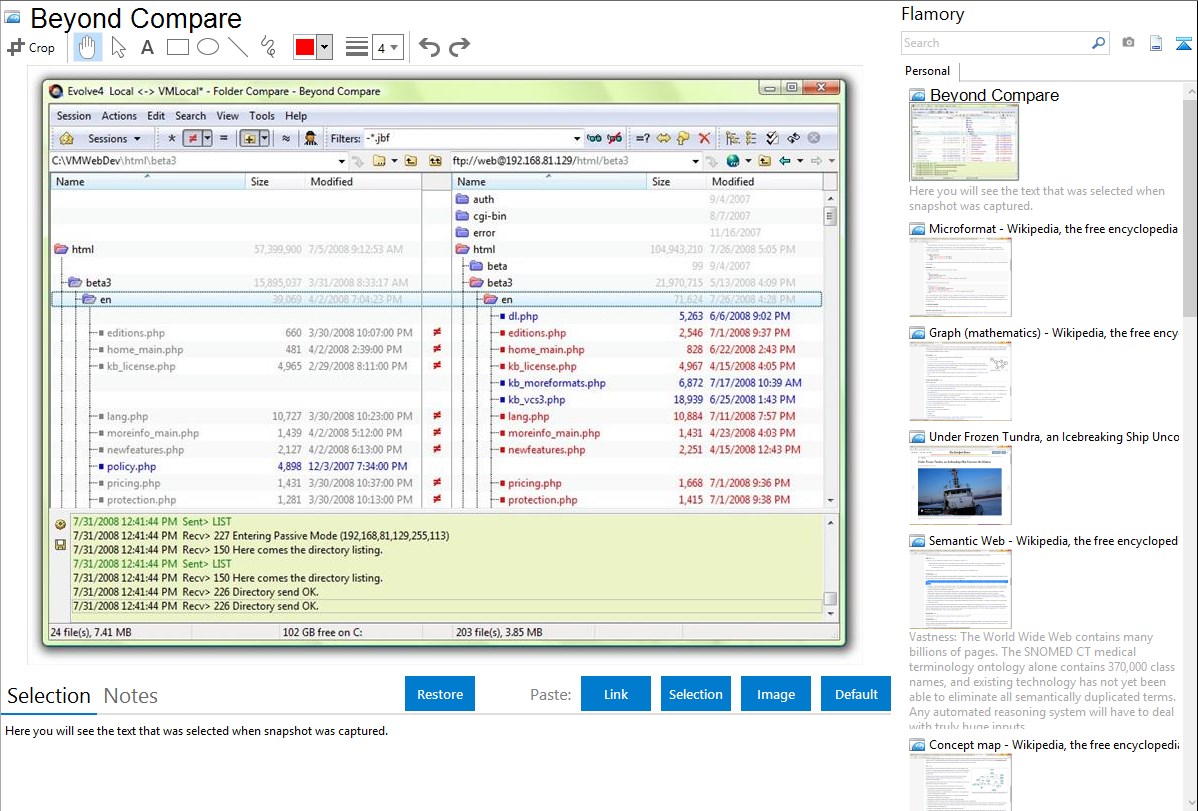Open the Personal tab in Flamory panel
The image size is (1198, 811).
click(x=927, y=71)
